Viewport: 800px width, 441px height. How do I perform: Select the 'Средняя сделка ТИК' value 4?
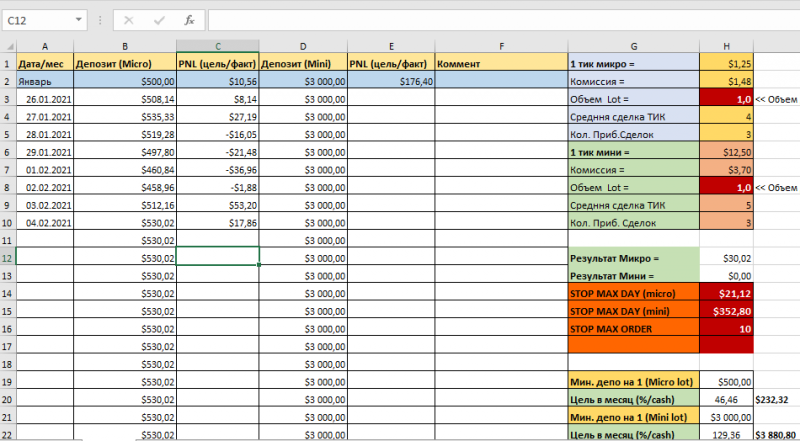pyautogui.click(x=727, y=117)
